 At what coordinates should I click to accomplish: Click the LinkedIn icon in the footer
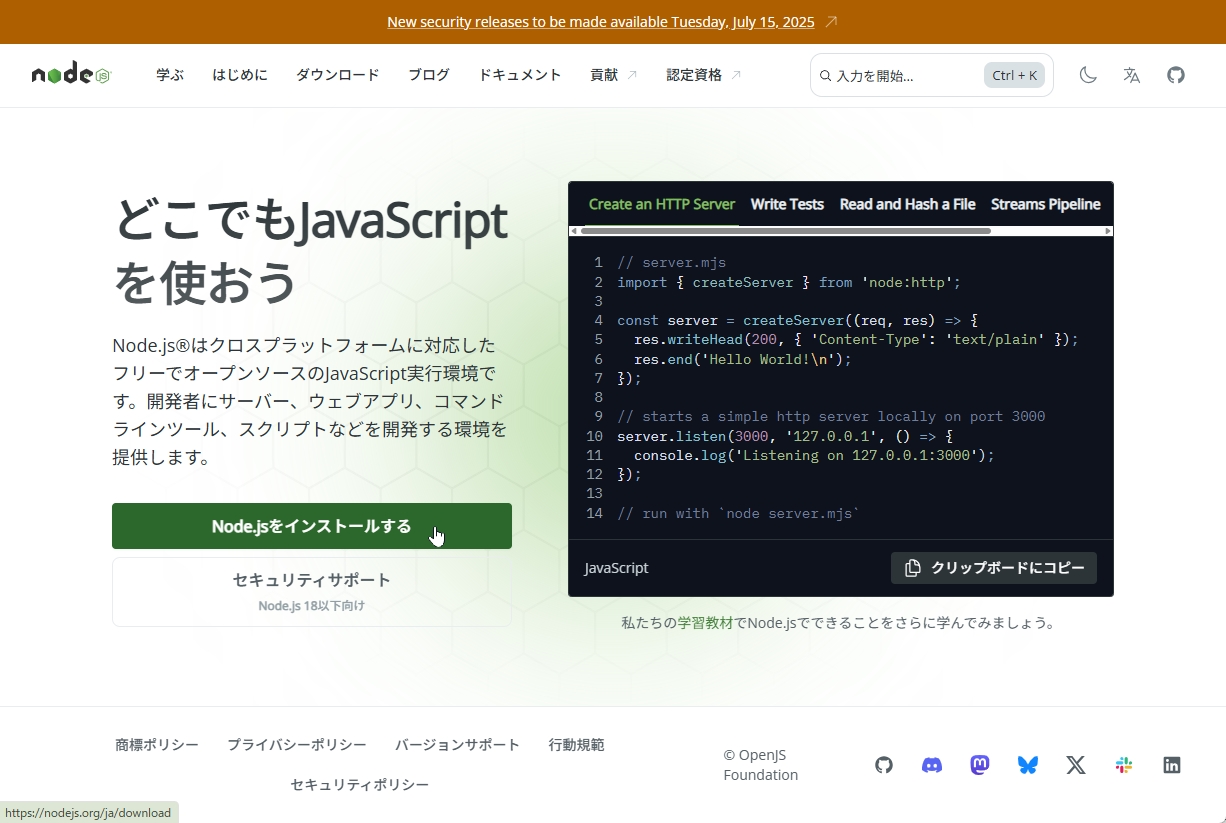pos(1171,765)
